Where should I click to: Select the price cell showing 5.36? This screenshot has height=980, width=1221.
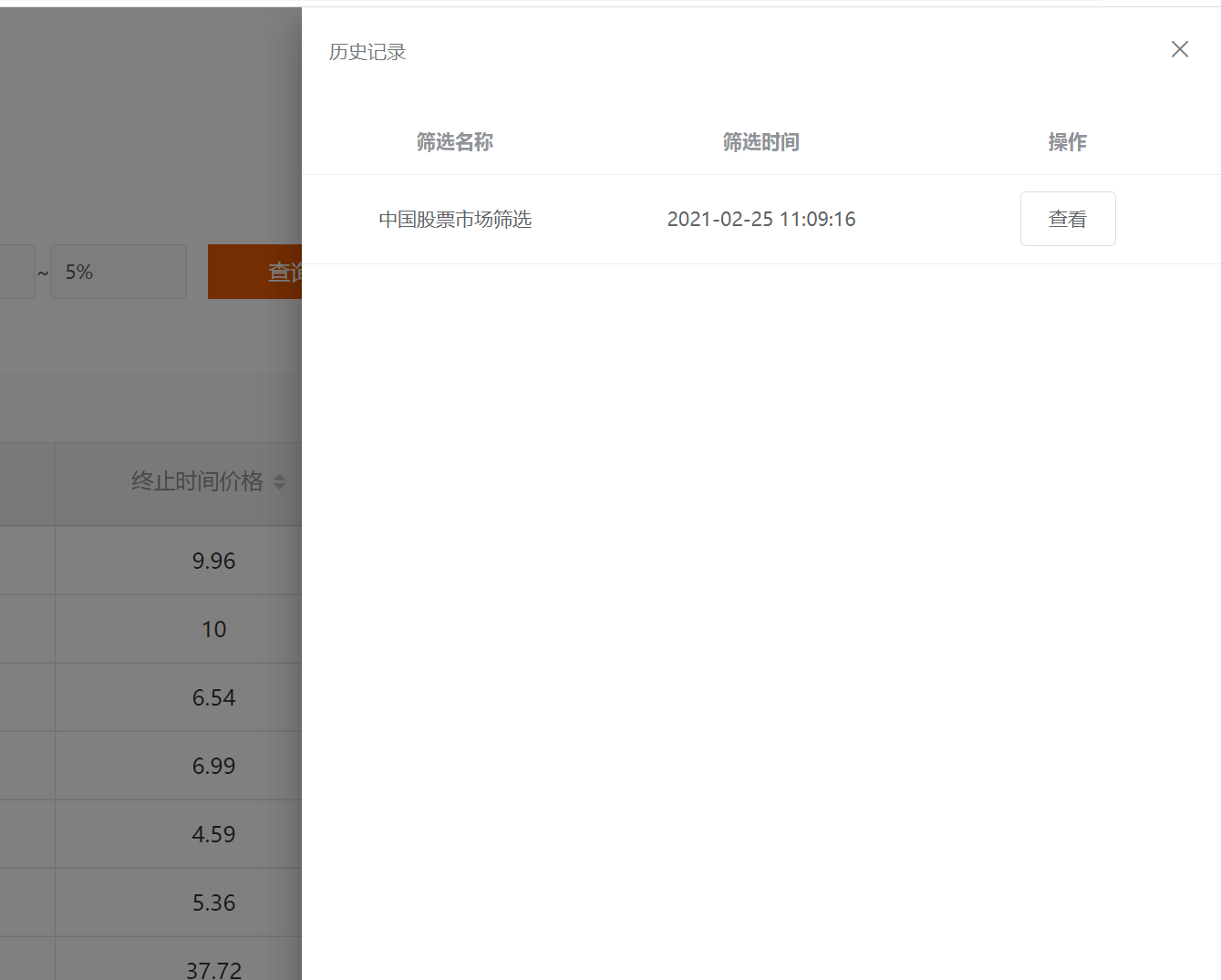point(213,903)
